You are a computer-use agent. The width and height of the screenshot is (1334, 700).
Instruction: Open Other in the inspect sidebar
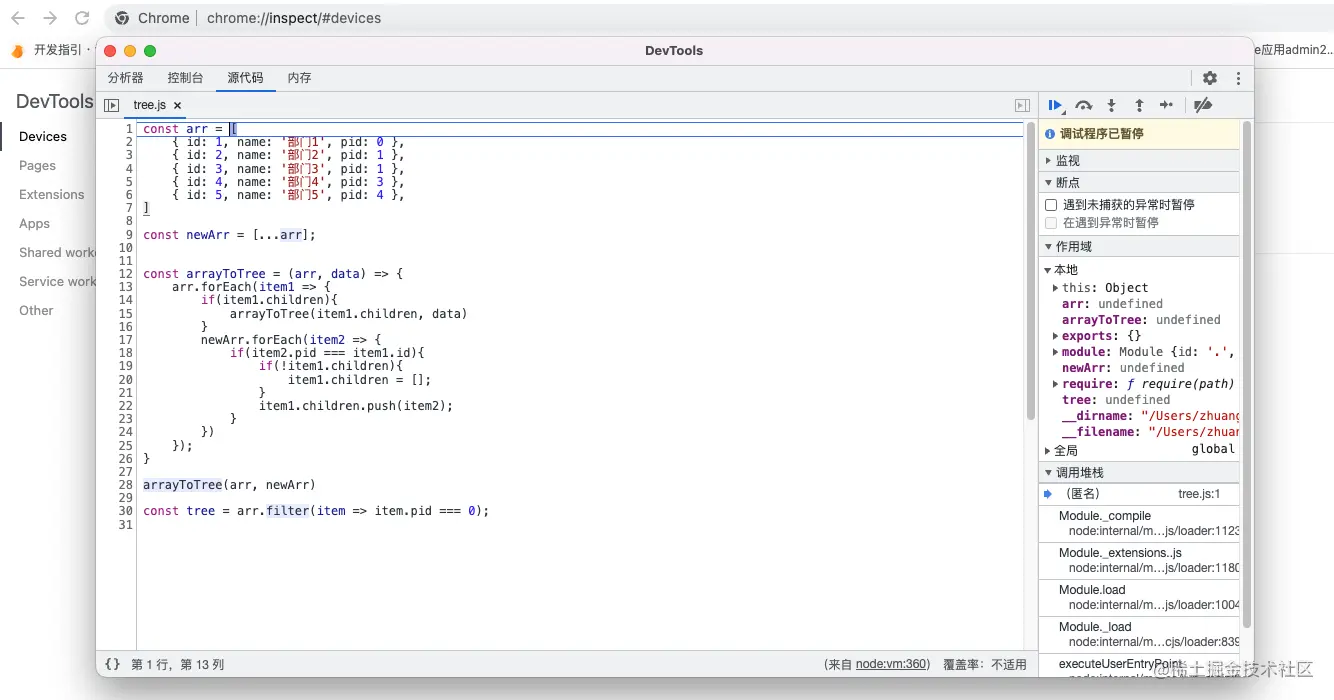[x=36, y=311]
